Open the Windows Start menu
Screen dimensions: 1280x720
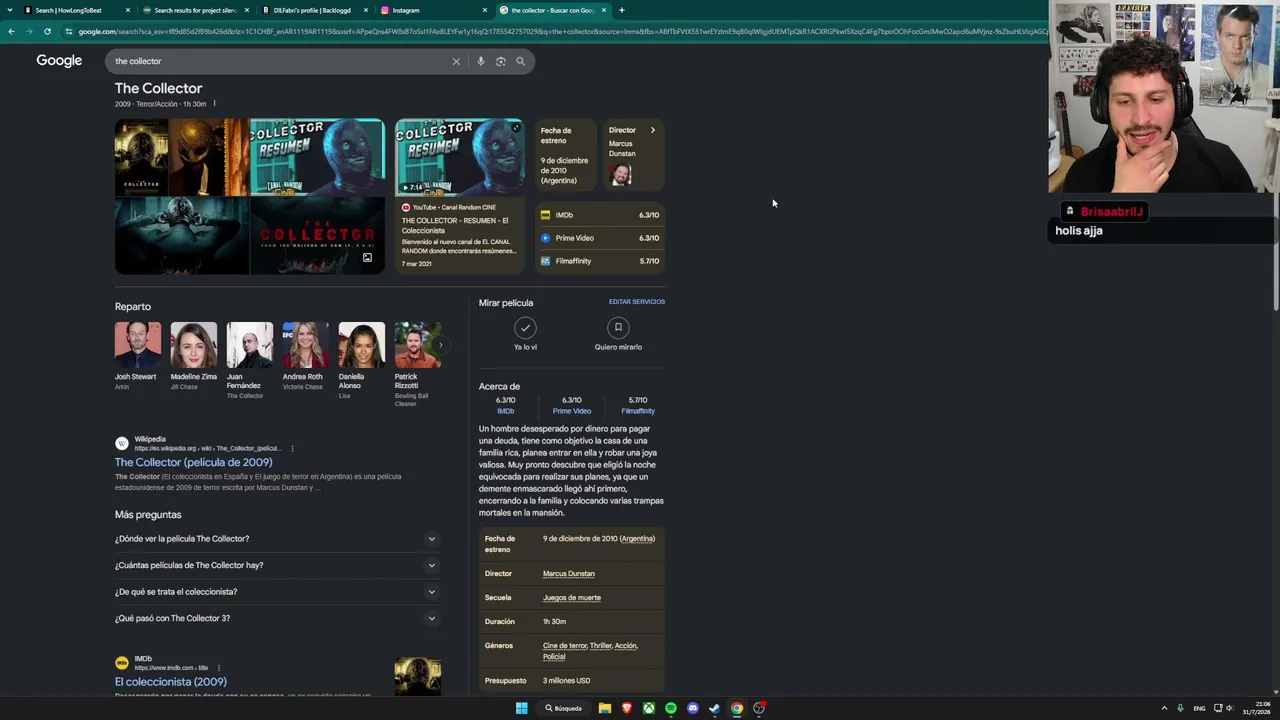point(521,708)
